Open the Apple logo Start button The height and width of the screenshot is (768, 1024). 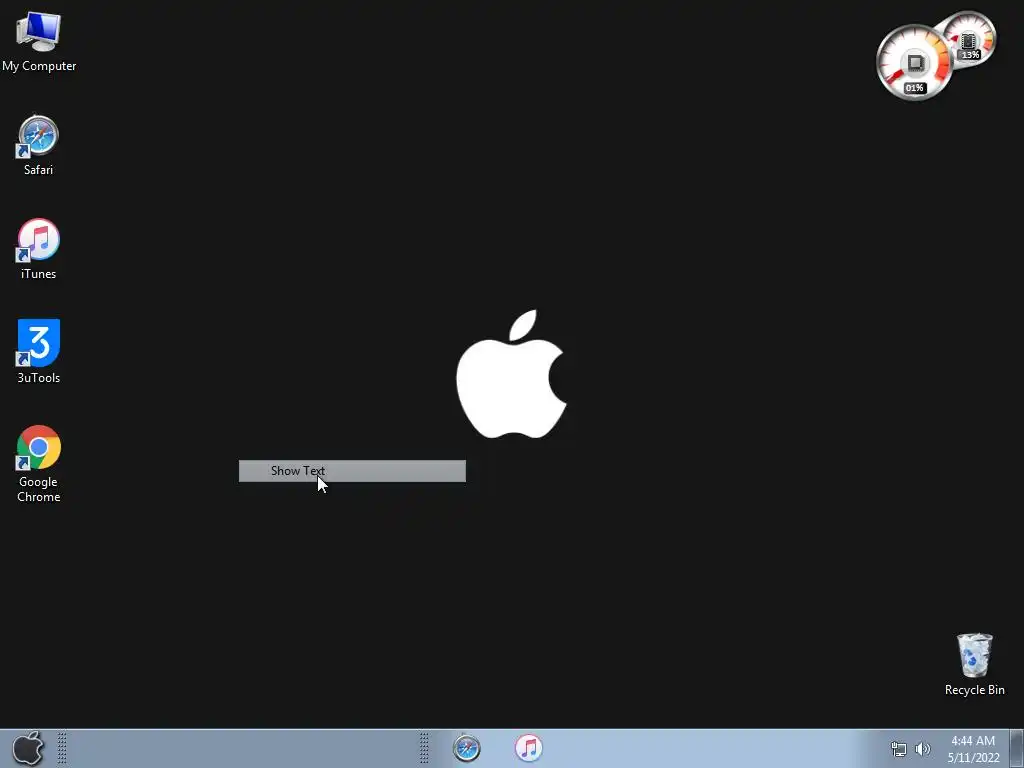(27, 748)
